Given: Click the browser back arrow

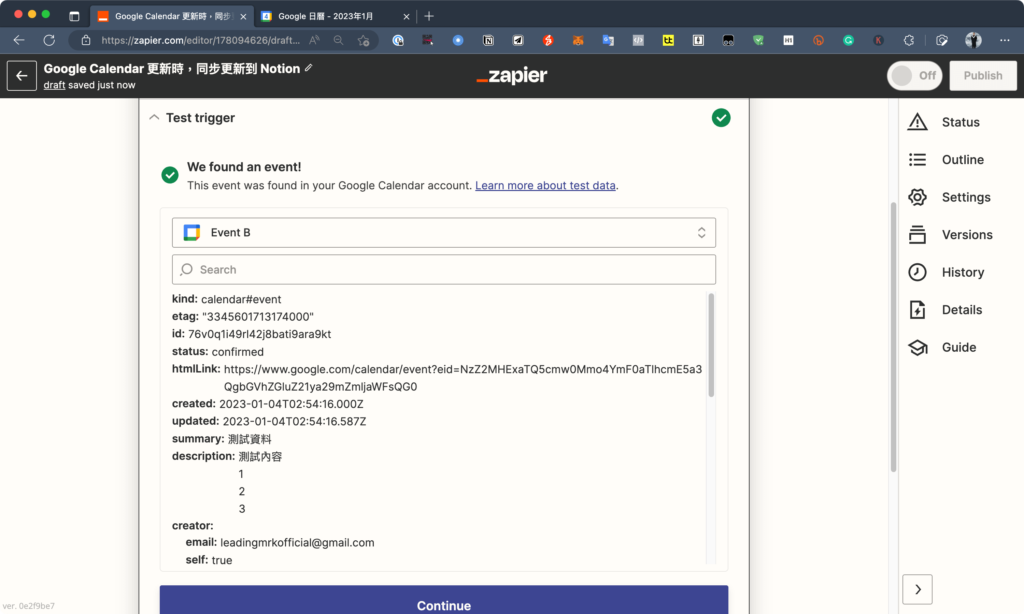Looking at the screenshot, I should [19, 40].
